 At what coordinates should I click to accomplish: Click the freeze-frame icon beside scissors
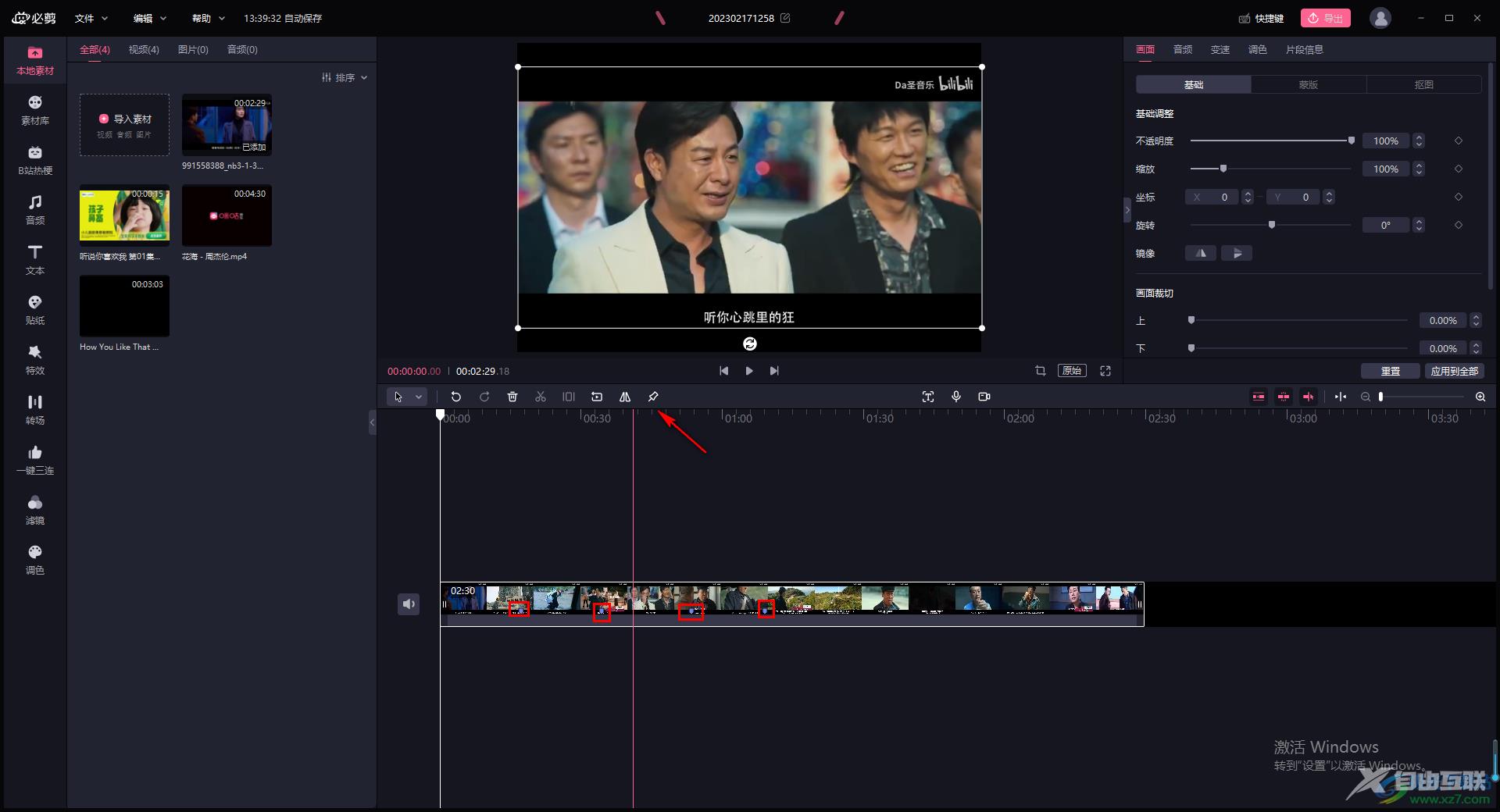pos(569,397)
